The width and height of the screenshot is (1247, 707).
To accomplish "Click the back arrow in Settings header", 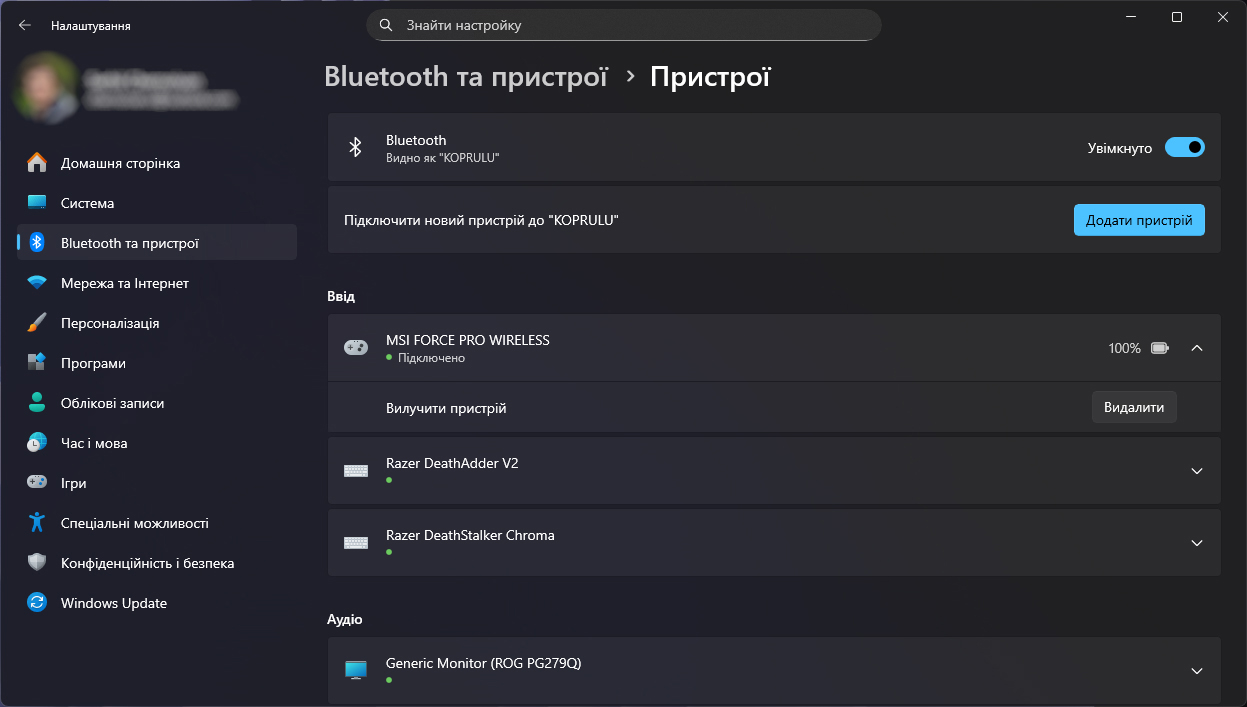I will coord(25,25).
